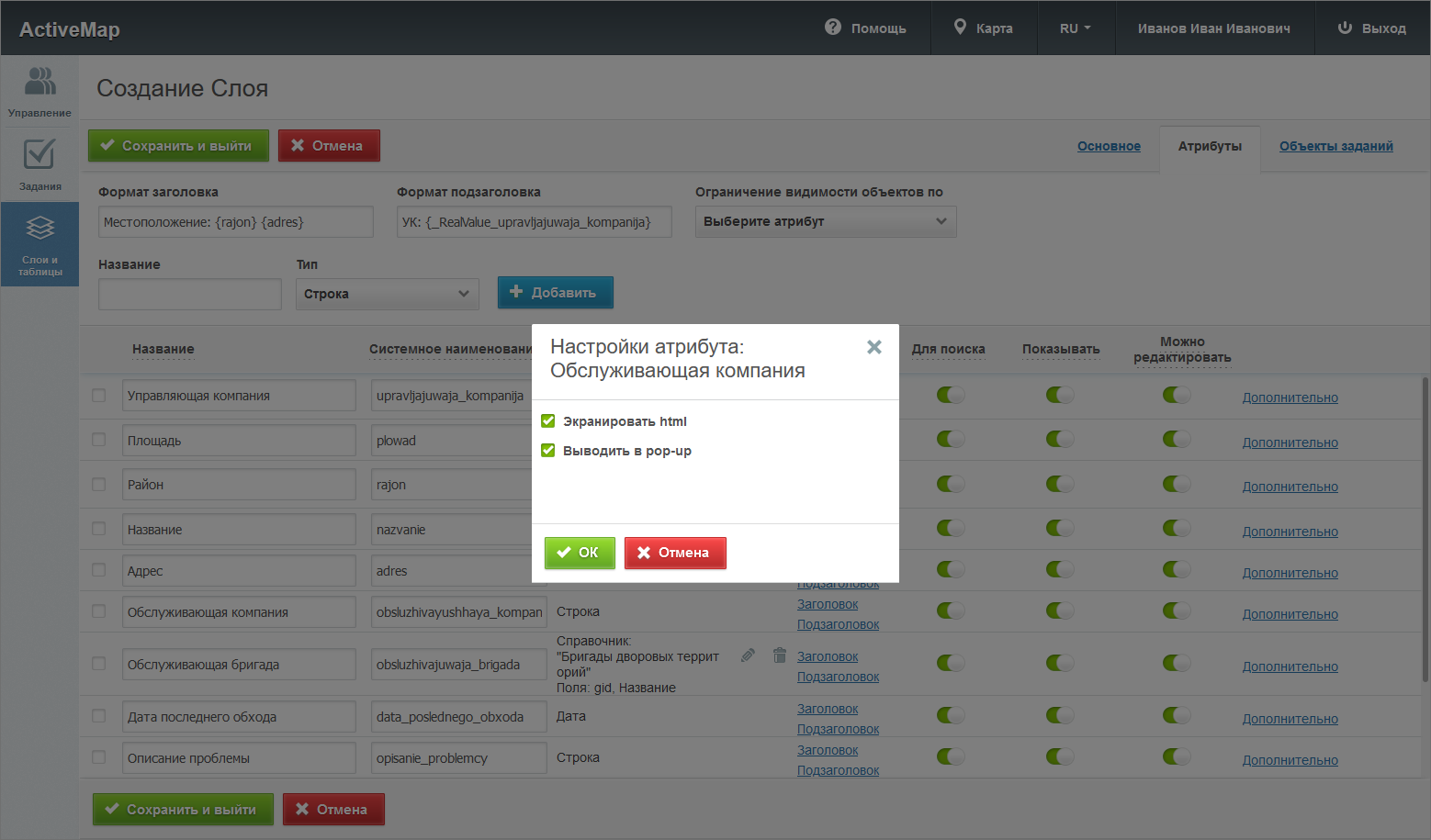Open the Управление sidebar section
1431x840 pixels.
pyautogui.click(x=39, y=92)
